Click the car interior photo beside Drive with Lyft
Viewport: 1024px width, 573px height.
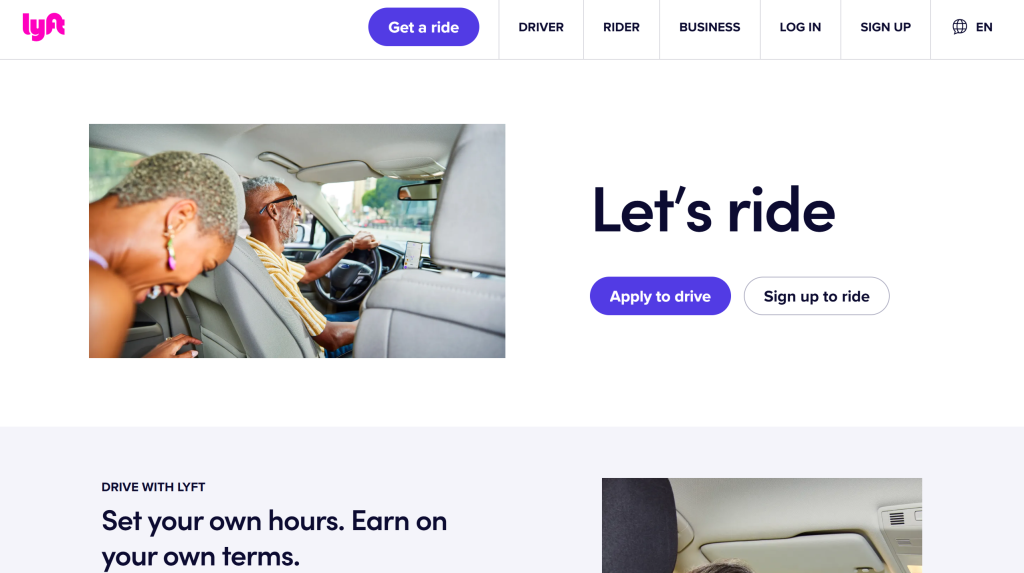click(x=761, y=525)
